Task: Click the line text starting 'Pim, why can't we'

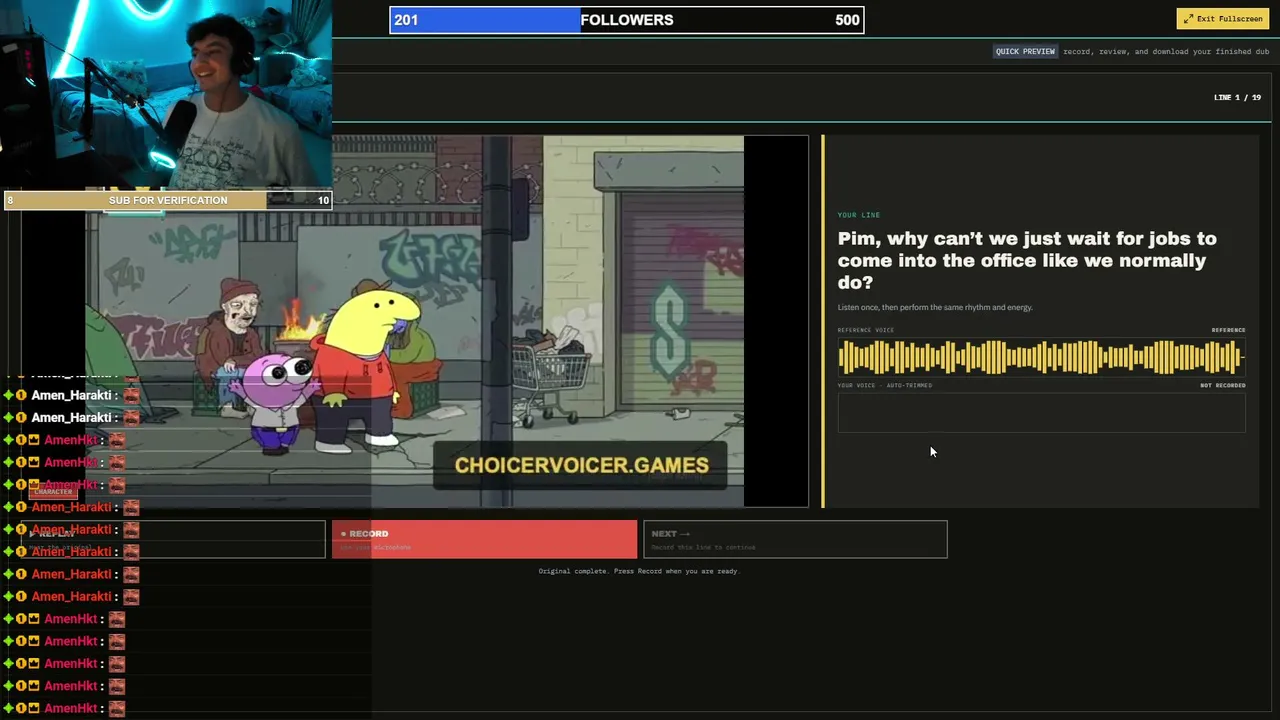Action: click(x=1027, y=260)
